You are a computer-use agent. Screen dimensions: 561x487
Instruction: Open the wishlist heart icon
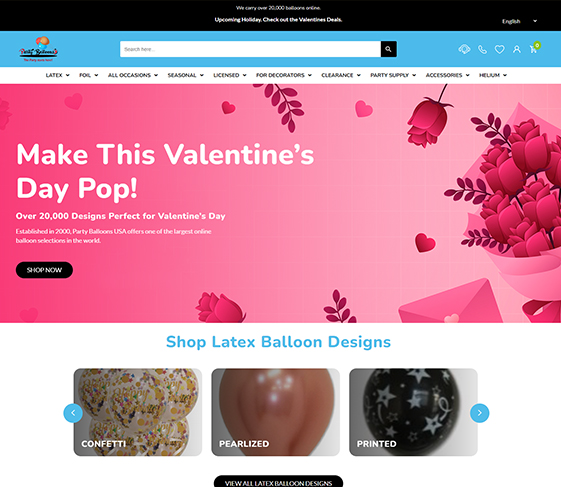(x=499, y=49)
